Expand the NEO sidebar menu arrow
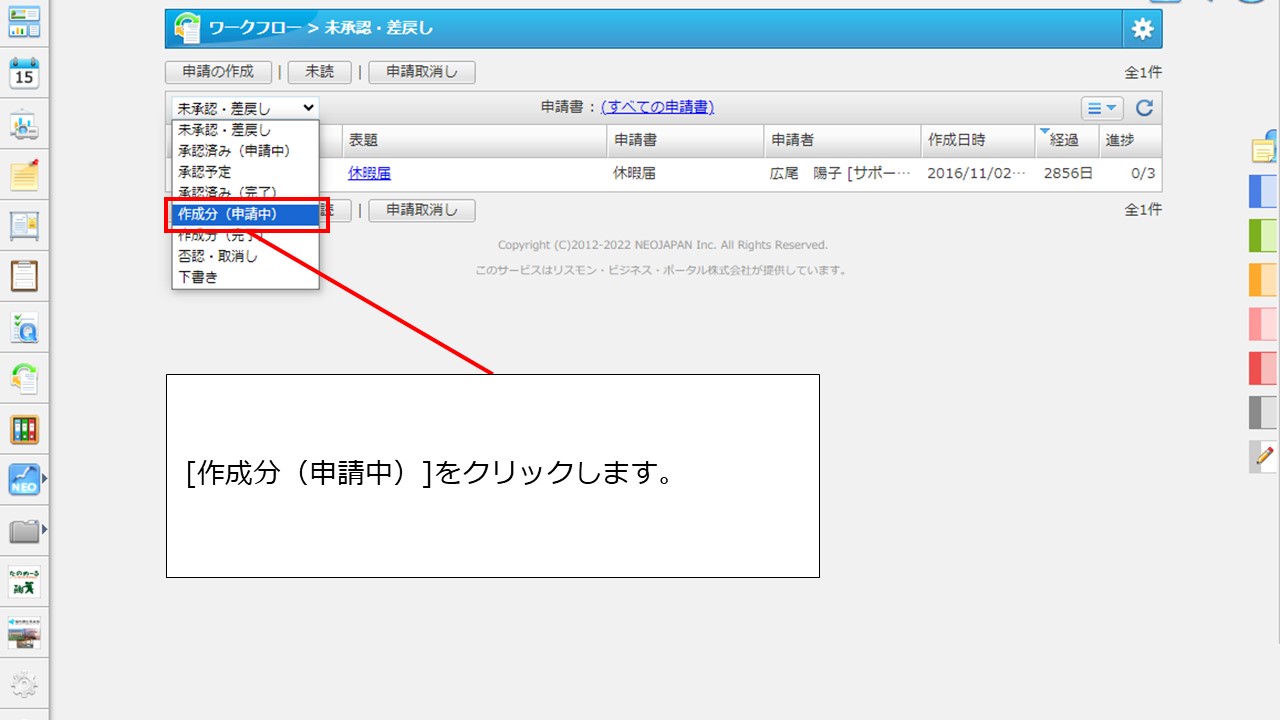This screenshot has height=720, width=1280. 44,479
